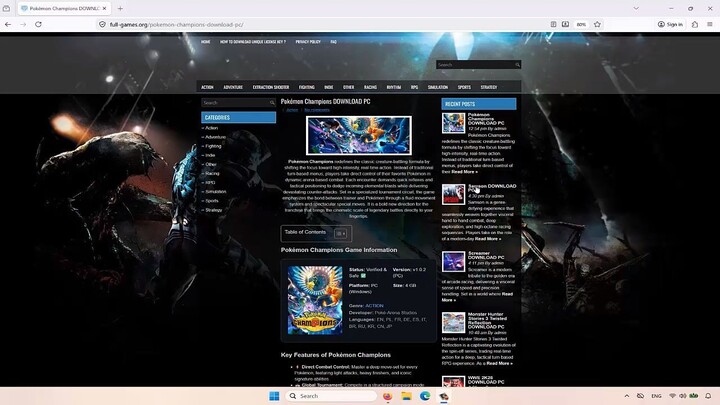Open the ACTION genre link in game info
The image size is (720, 405).
(x=374, y=305)
